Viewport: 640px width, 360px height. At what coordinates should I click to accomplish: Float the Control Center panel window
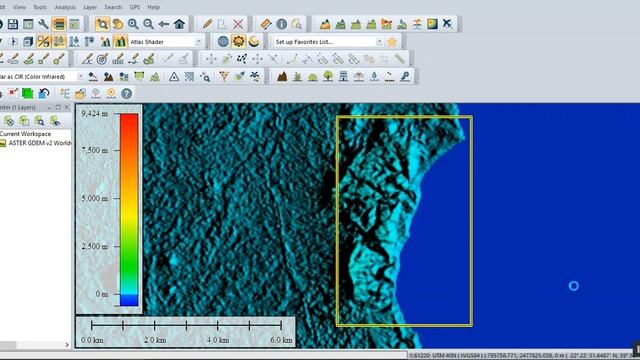pyautogui.click(x=58, y=107)
